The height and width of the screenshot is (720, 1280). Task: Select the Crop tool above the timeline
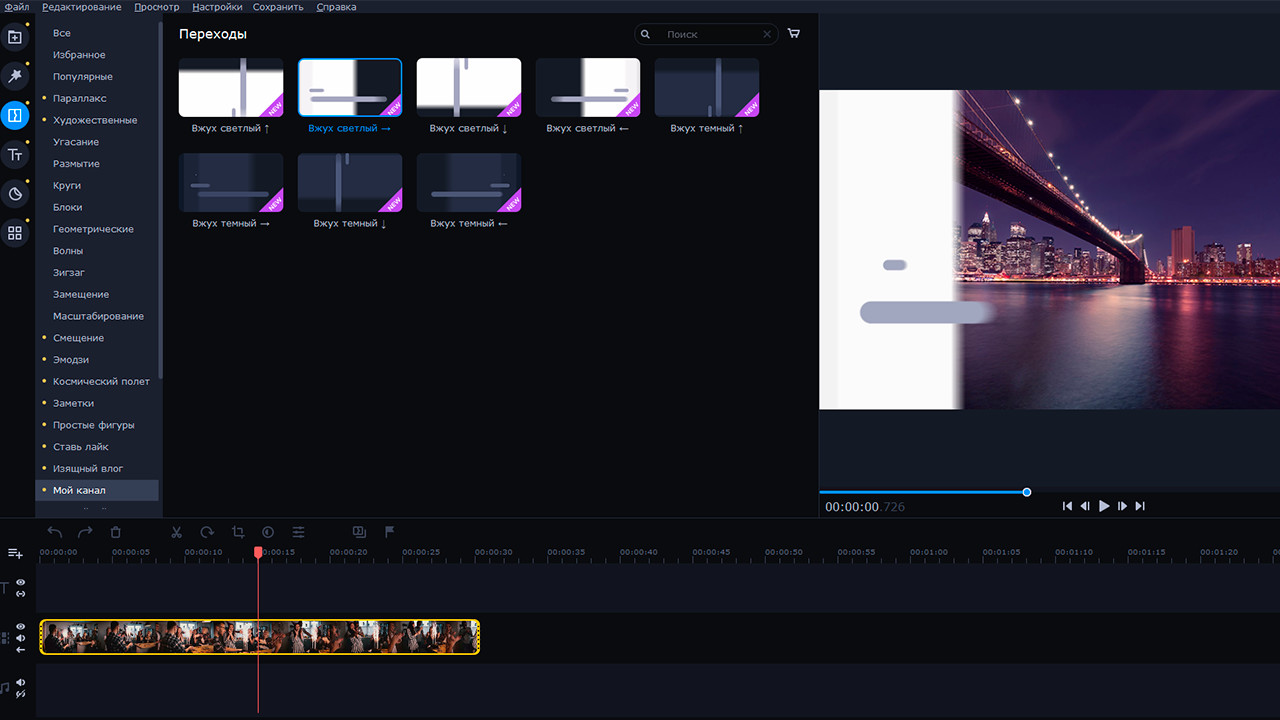tap(237, 532)
